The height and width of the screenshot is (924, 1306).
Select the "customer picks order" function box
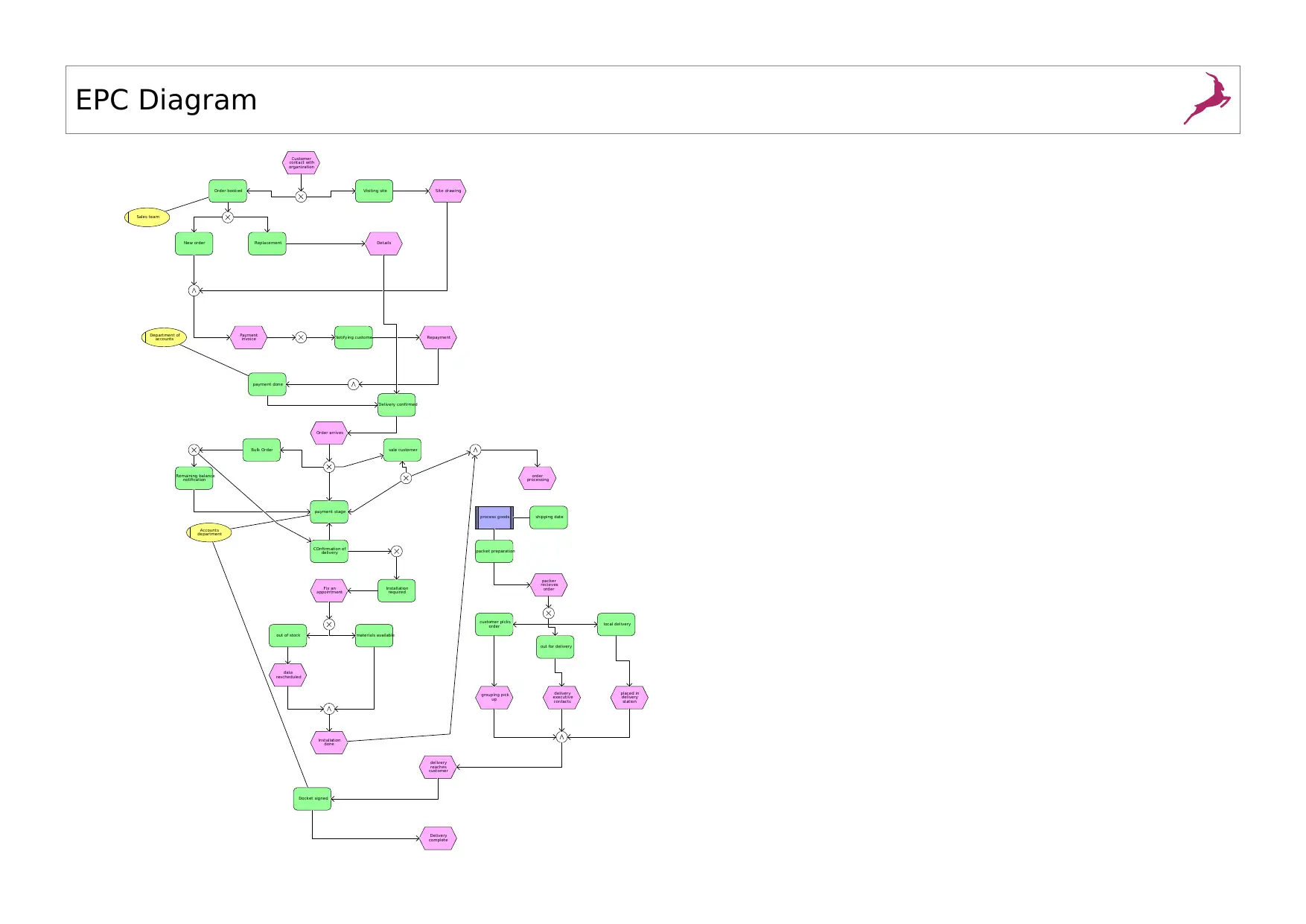click(494, 625)
